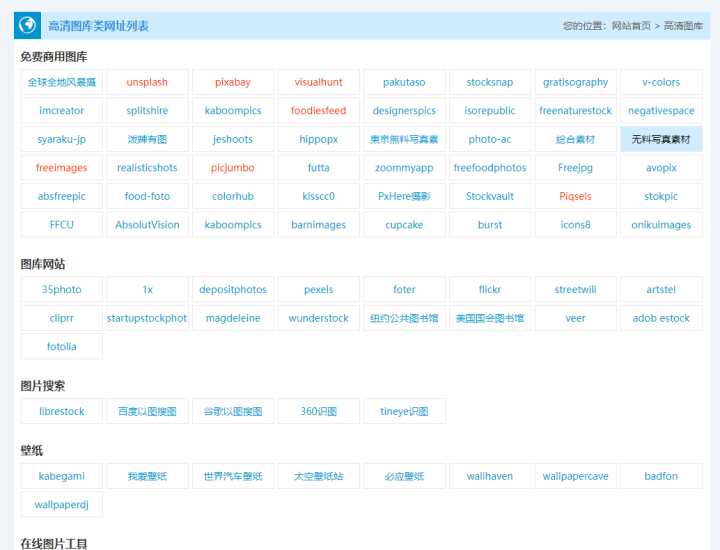This screenshot has height=550, width=720.
Task: Click the picjumbo link
Action: [233, 168]
